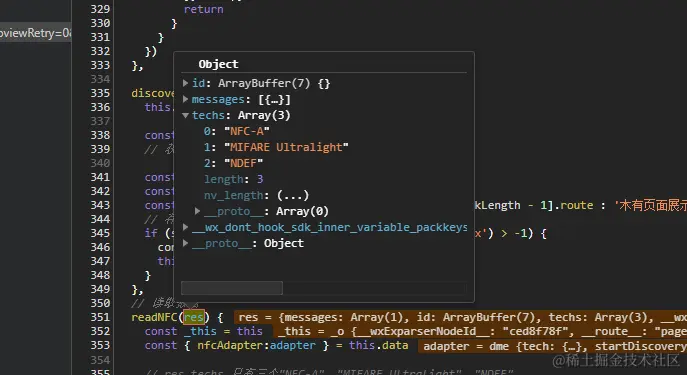
Task: Collapse the techs: Array(3) property
Action: pos(186,116)
